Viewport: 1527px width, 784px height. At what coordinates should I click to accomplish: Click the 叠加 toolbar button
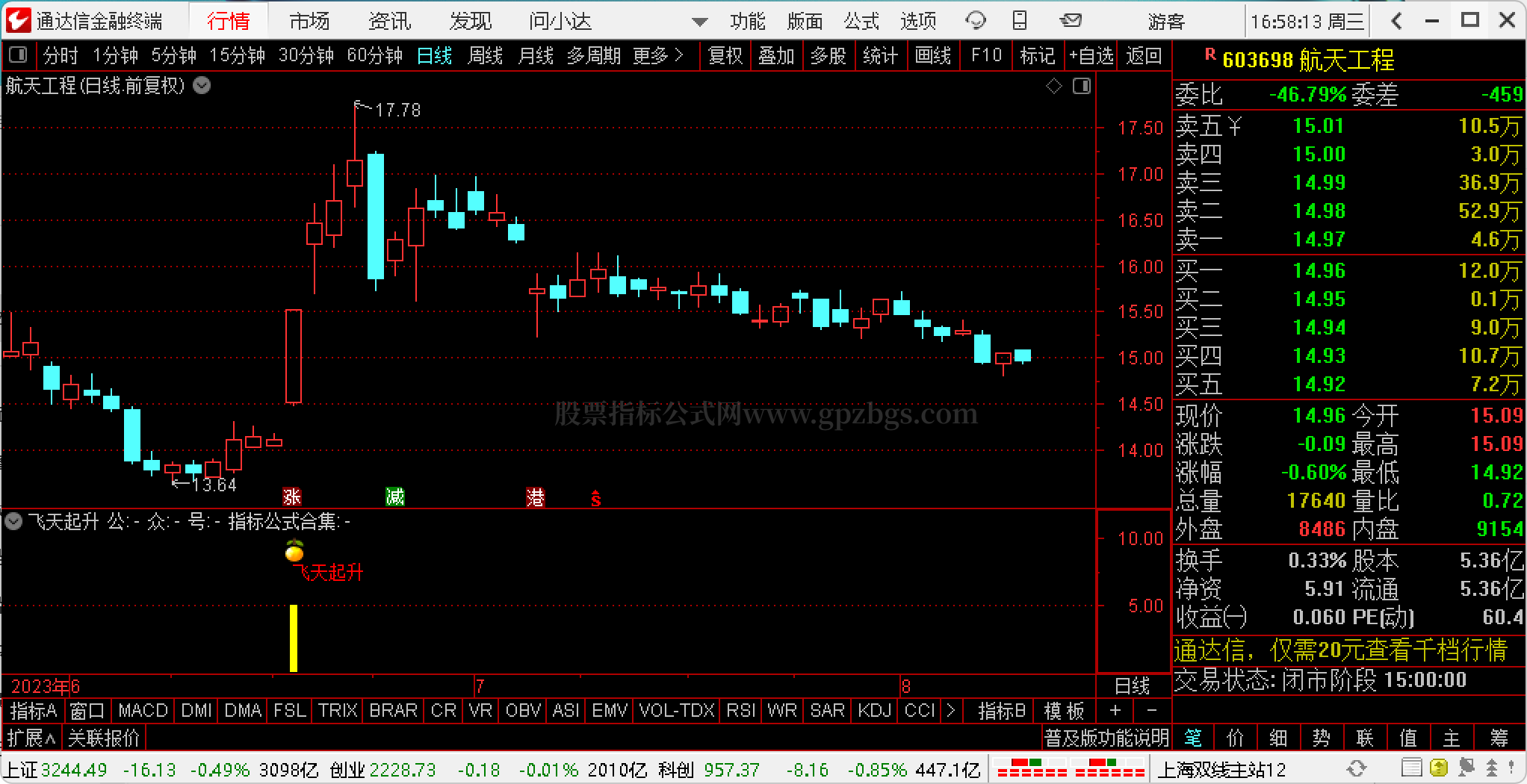[776, 55]
